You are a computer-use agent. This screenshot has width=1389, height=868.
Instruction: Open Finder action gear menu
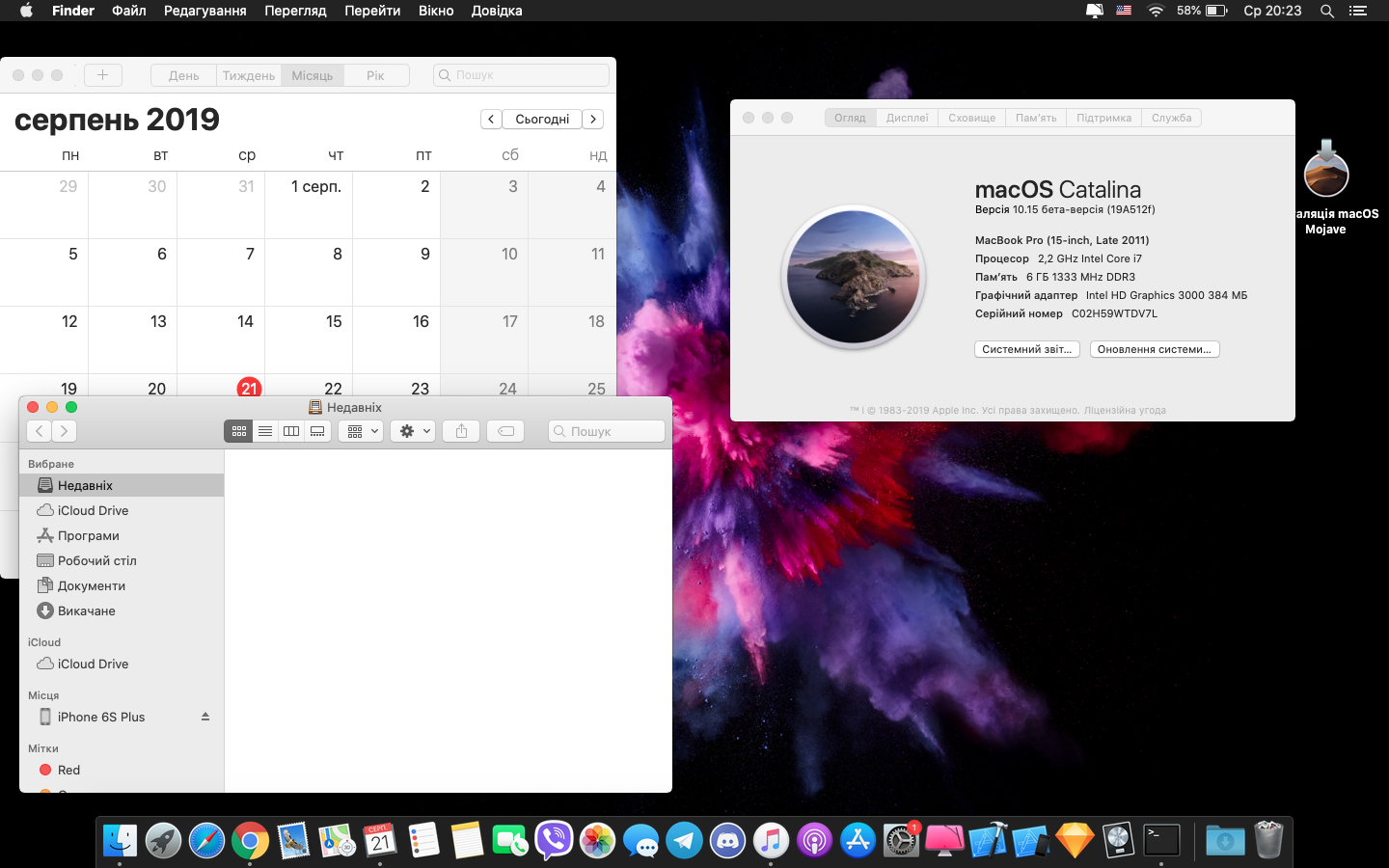pyautogui.click(x=414, y=431)
